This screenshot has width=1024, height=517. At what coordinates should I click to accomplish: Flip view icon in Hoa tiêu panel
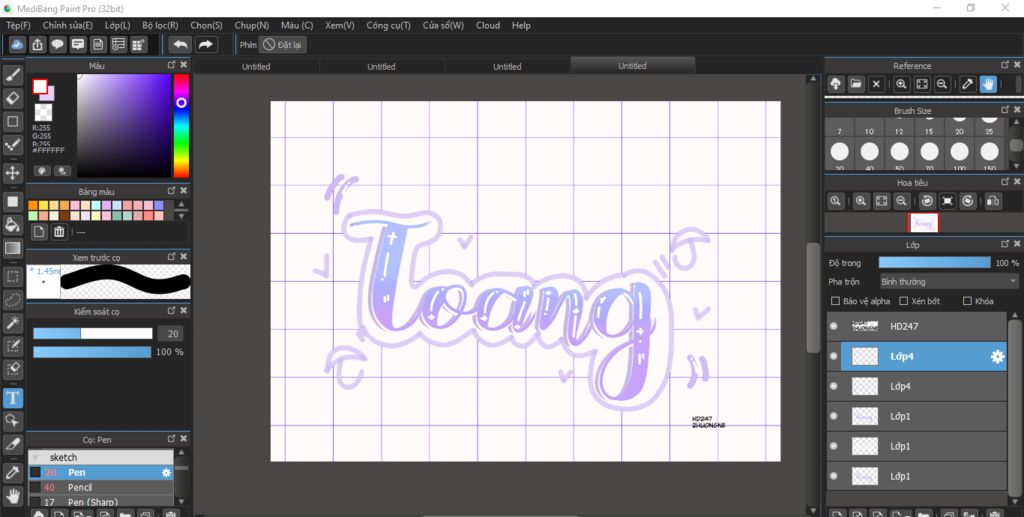pyautogui.click(x=993, y=201)
